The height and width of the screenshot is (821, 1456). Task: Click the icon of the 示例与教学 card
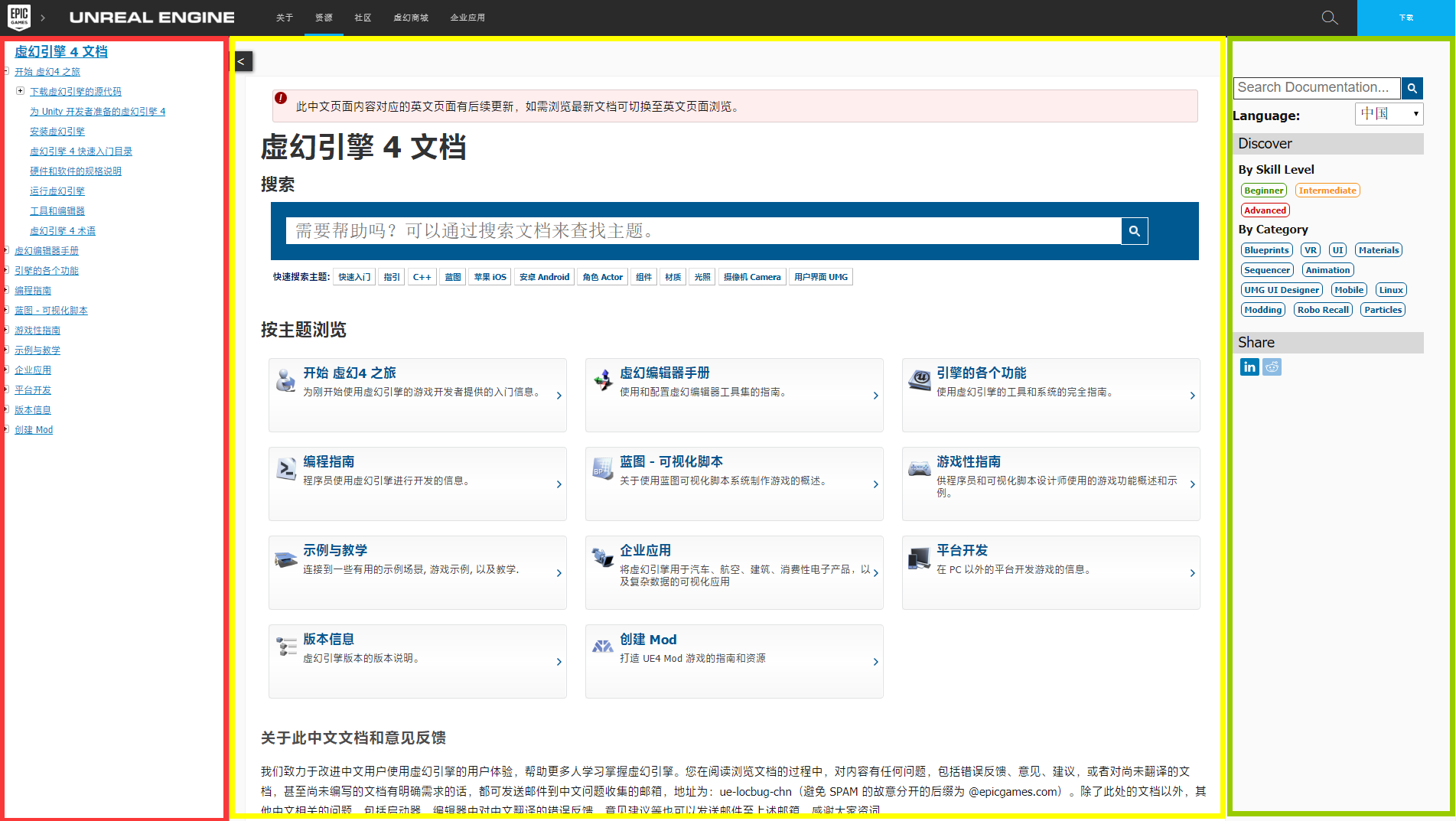point(286,559)
